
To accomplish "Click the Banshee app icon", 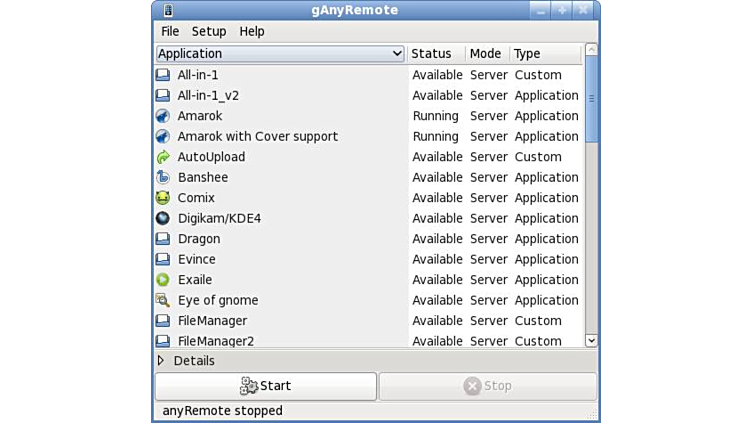I will (x=163, y=177).
